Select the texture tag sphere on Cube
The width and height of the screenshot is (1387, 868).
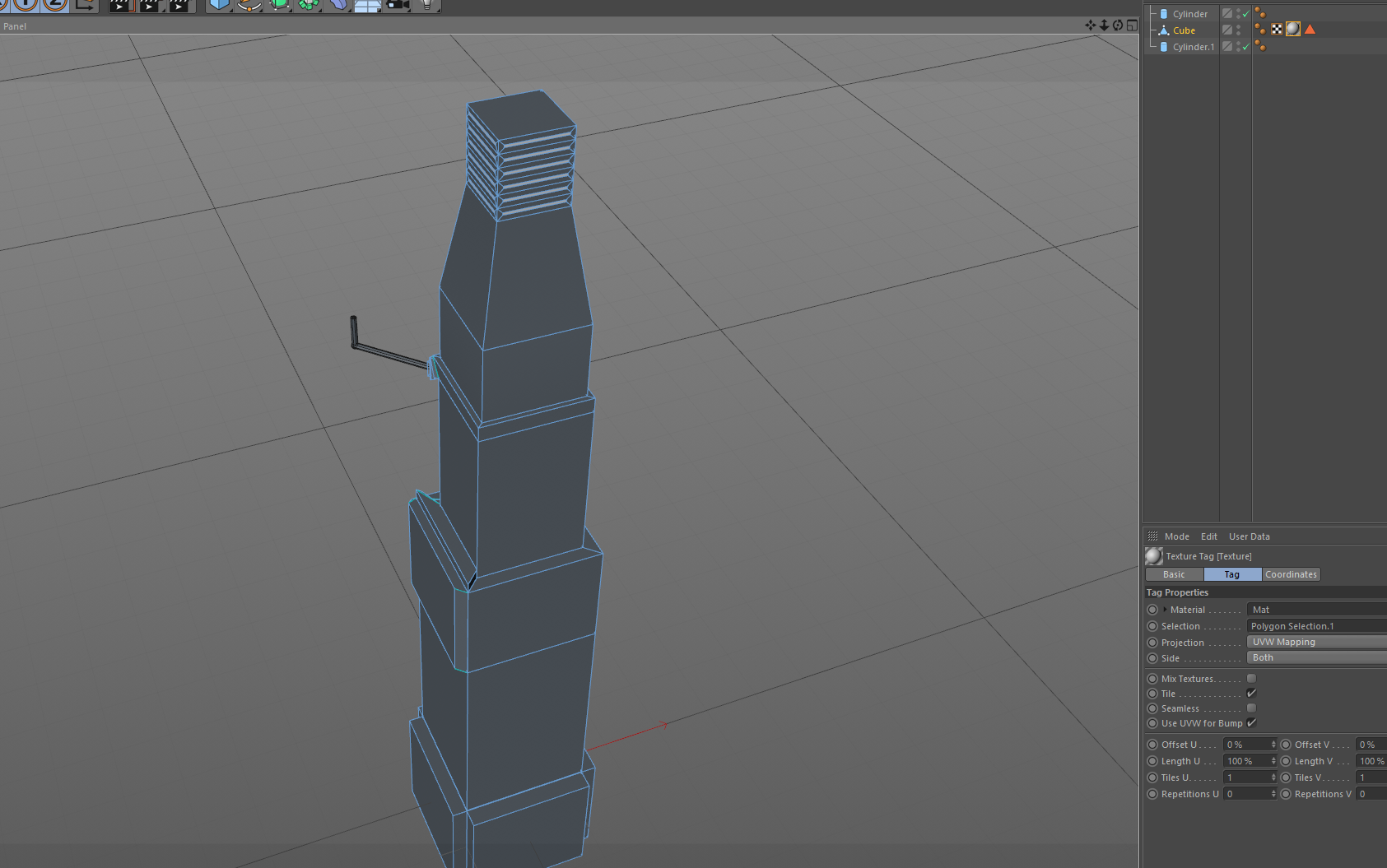tap(1293, 30)
